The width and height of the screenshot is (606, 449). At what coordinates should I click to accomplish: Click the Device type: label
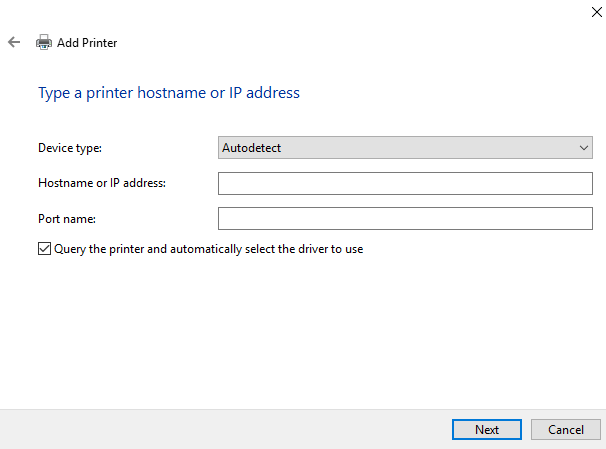pos(70,148)
